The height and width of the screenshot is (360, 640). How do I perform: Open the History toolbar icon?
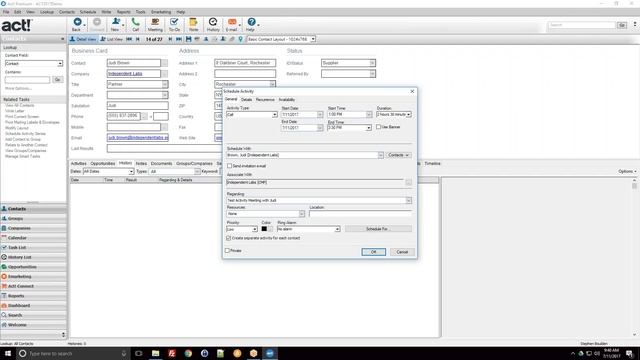(213, 24)
